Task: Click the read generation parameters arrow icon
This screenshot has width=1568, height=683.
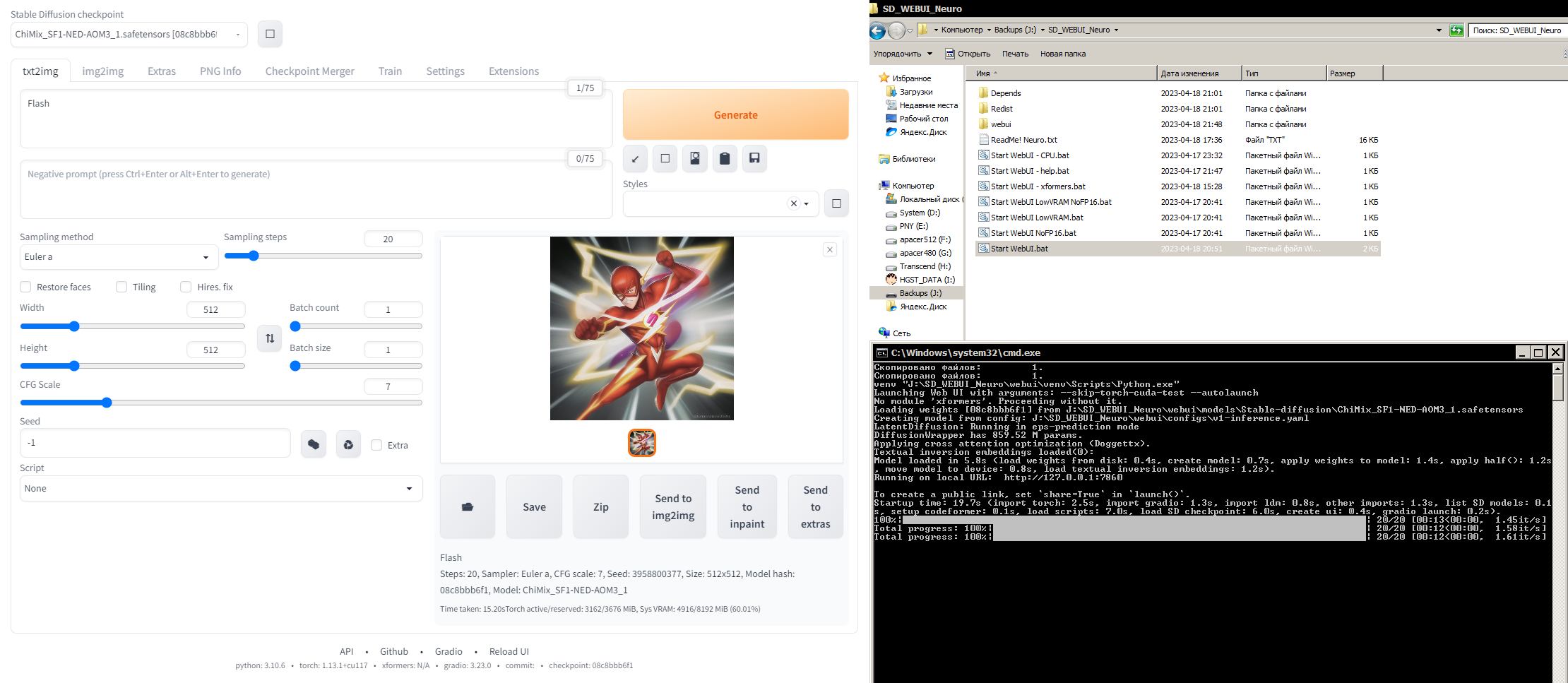Action: (x=635, y=159)
